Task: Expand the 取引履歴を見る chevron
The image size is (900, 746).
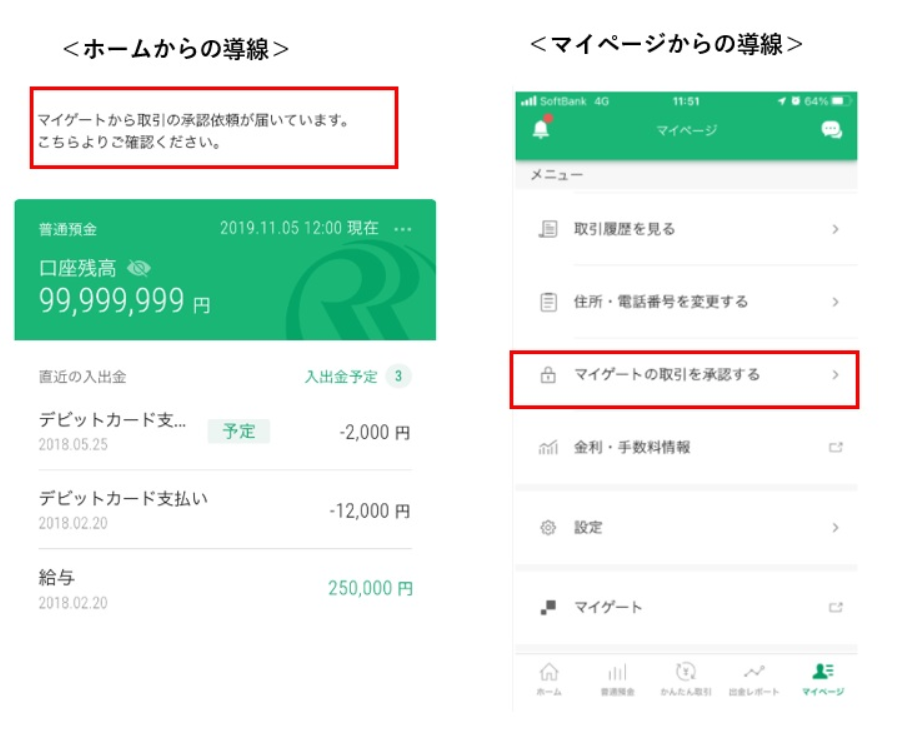Action: (x=836, y=230)
